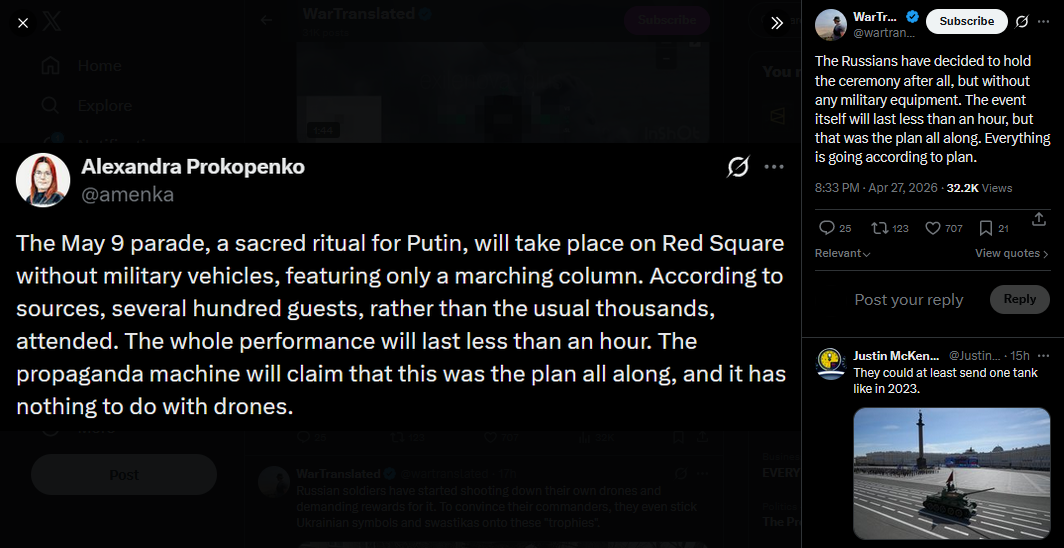Bookmark the post showing 21 bookmarks
The image size is (1064, 548).
pyautogui.click(x=993, y=229)
